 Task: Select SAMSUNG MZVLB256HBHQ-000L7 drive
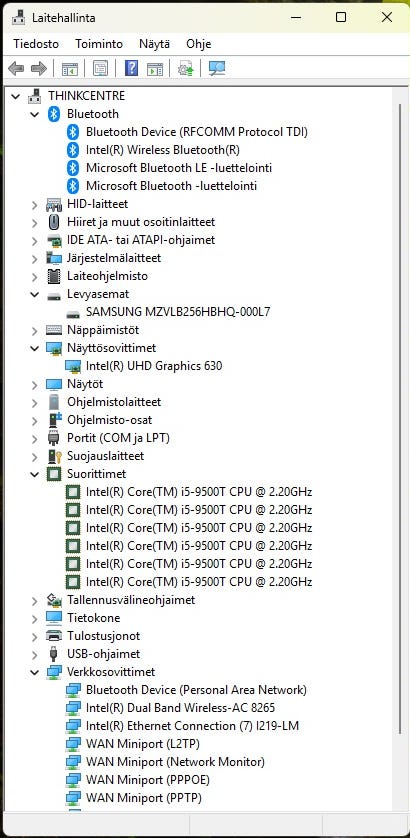(x=178, y=312)
